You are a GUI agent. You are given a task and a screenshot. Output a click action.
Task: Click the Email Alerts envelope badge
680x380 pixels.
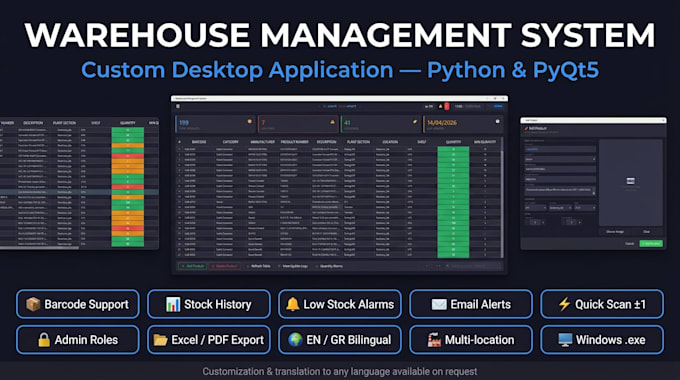(x=471, y=304)
